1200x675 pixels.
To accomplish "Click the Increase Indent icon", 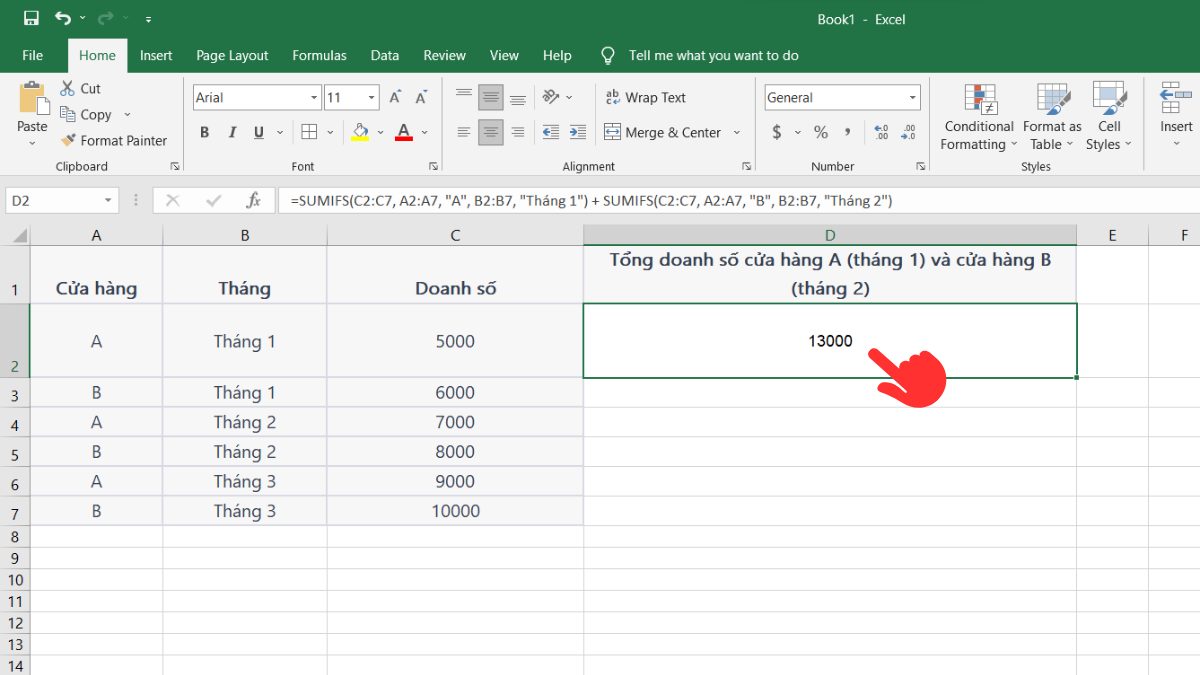I will (577, 132).
